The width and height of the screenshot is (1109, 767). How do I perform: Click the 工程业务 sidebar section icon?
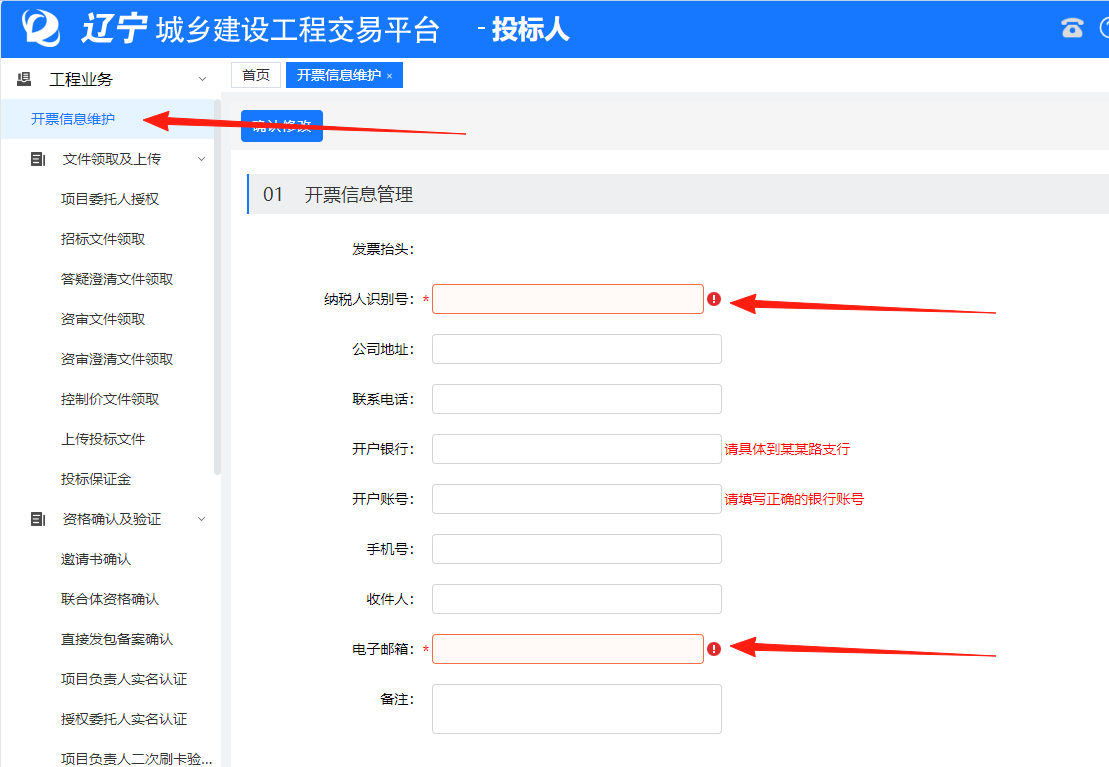tap(24, 79)
